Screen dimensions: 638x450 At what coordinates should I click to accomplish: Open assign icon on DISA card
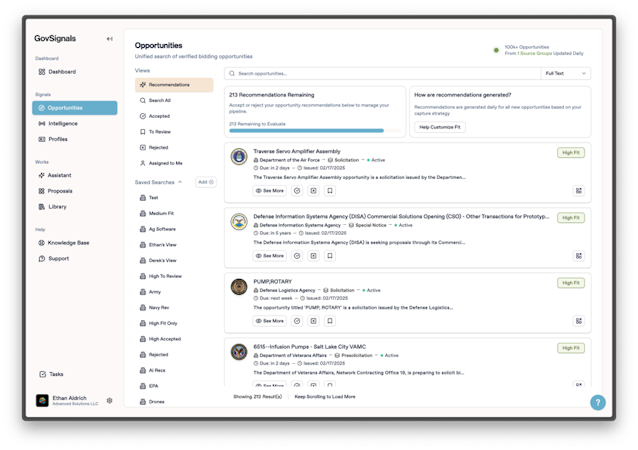(579, 256)
